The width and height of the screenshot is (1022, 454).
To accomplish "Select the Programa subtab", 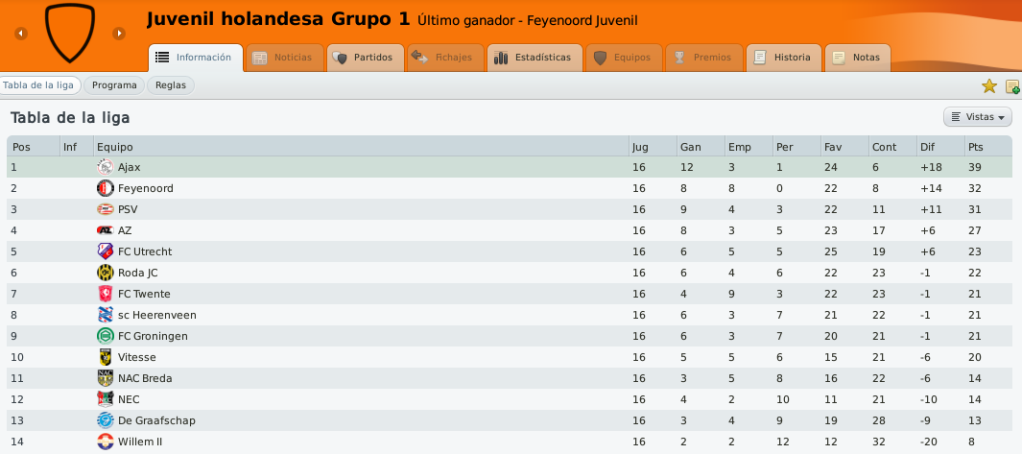I will (x=114, y=85).
